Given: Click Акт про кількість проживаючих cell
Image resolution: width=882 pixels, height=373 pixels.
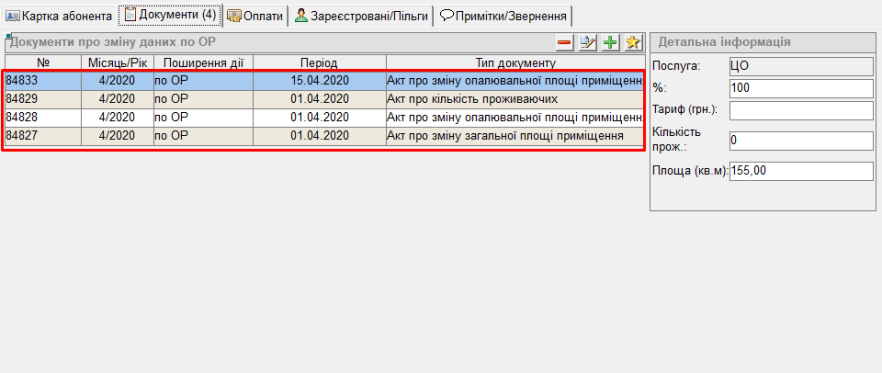Looking at the screenshot, I should coord(515,100).
